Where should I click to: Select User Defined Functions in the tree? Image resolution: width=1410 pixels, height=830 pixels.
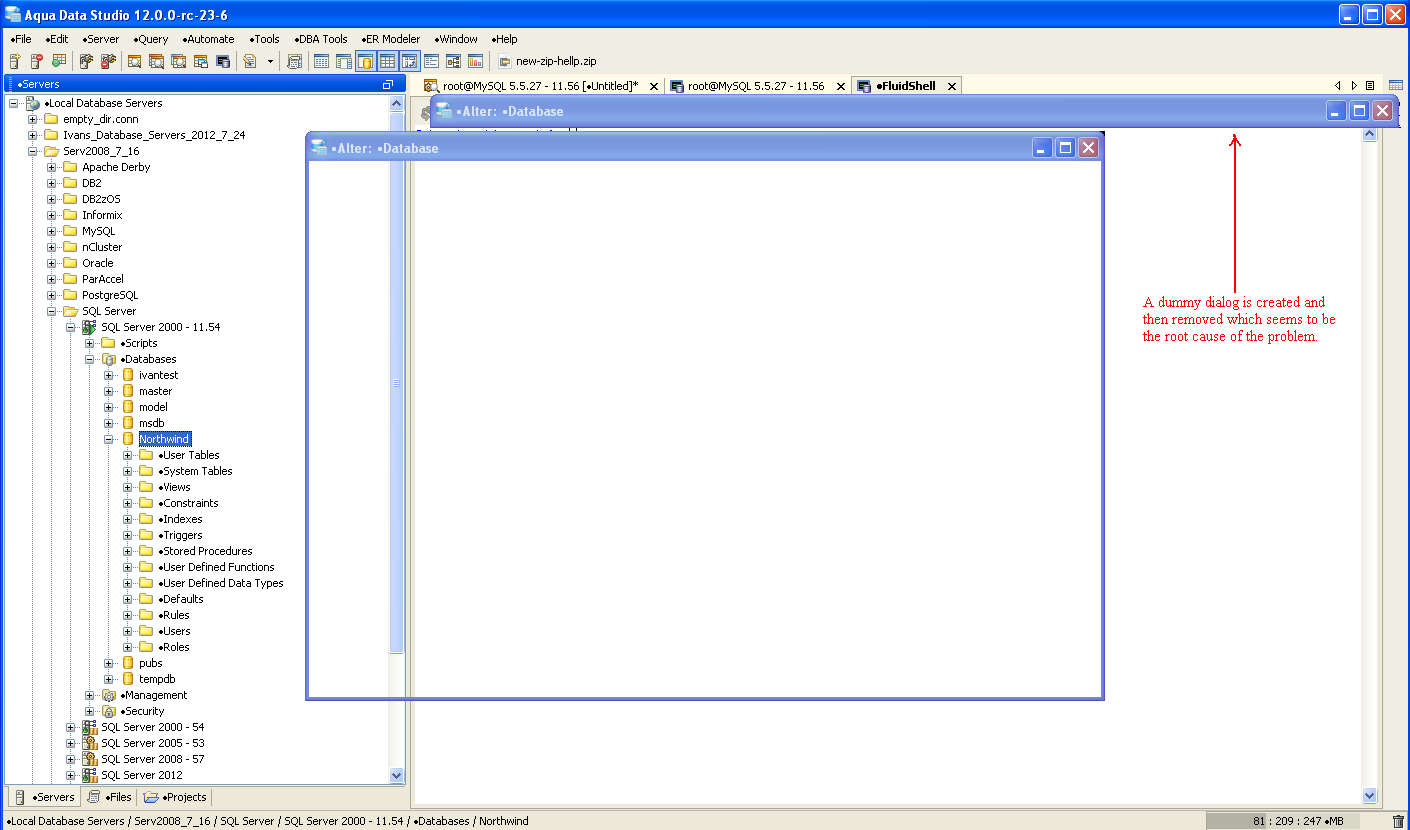(x=216, y=567)
